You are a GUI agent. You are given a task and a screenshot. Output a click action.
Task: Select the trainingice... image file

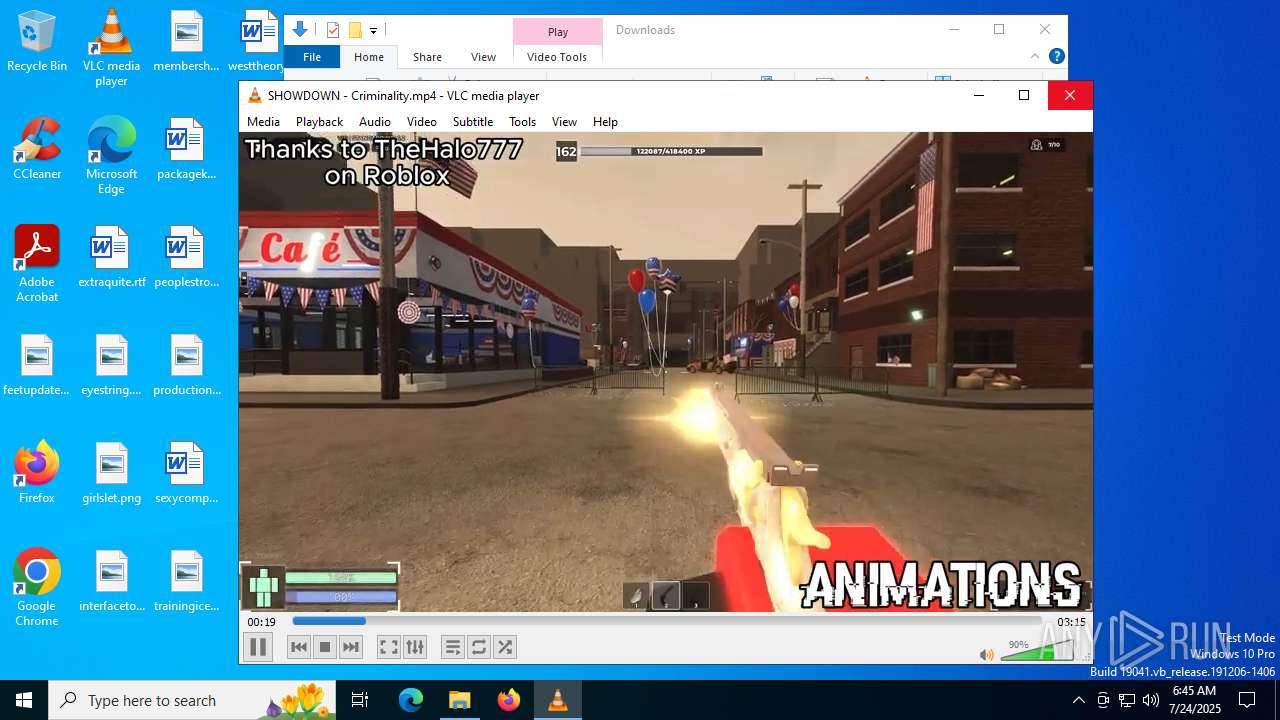click(x=186, y=581)
